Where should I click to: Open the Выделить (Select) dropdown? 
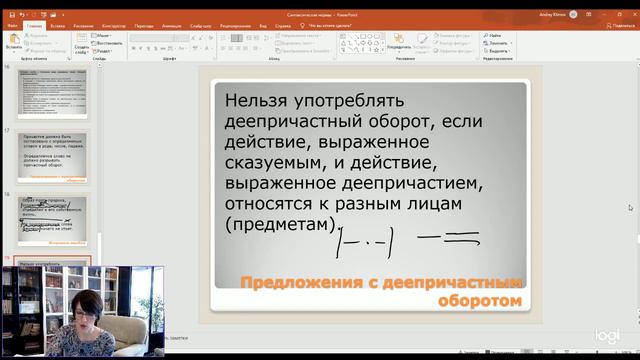(x=497, y=51)
